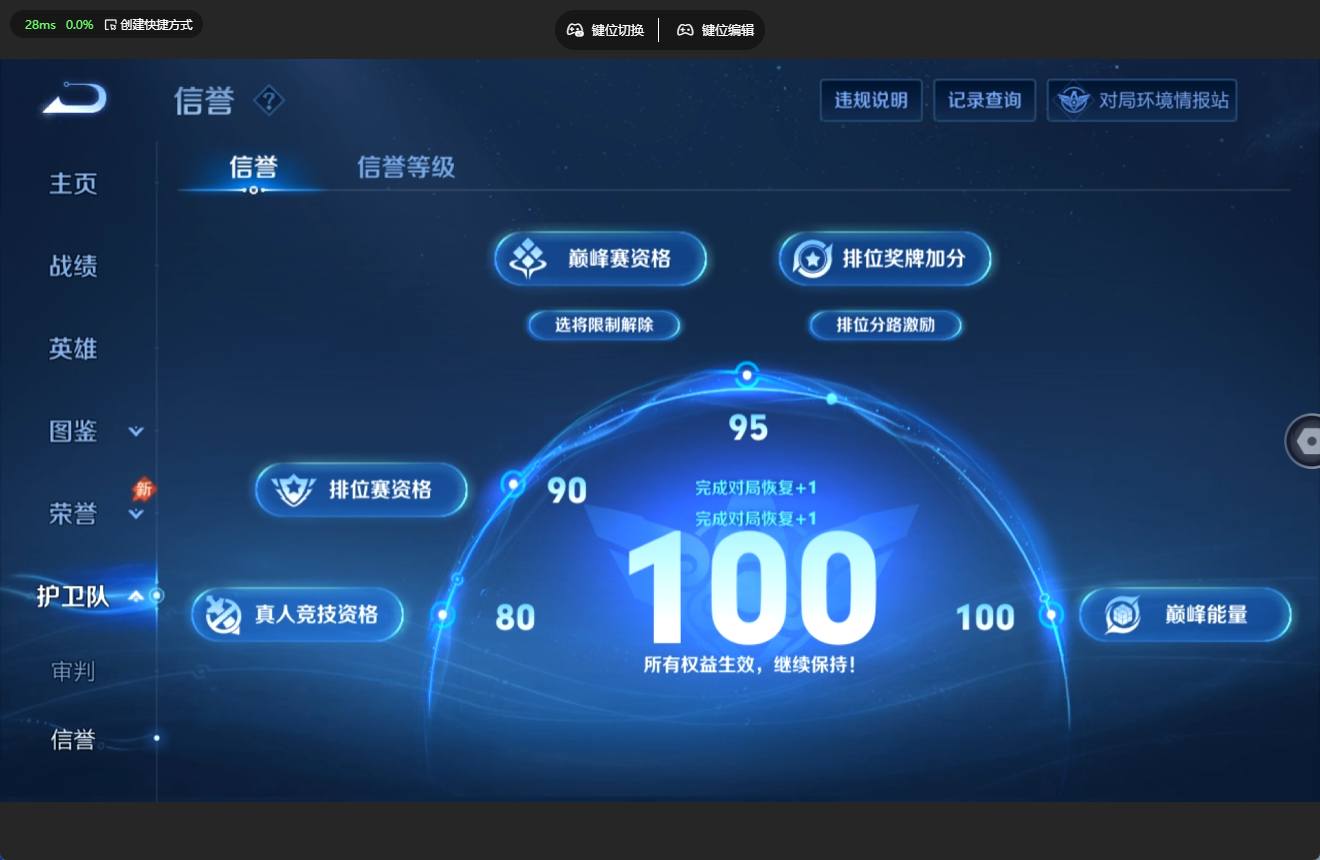This screenshot has width=1320, height=860.
Task: Click the 巅峰能量 cube icon
Action: point(1122,614)
